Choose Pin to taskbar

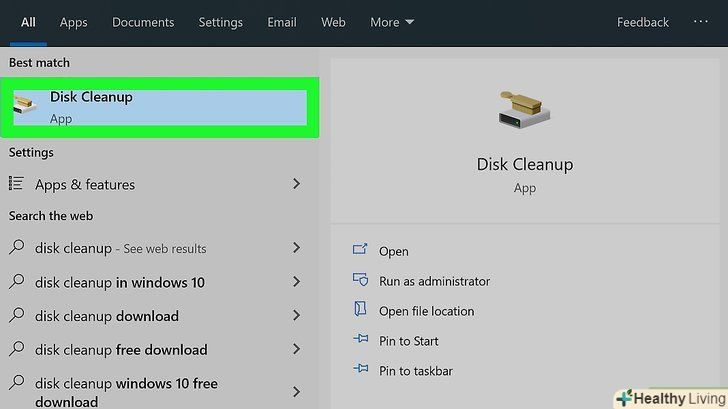pyautogui.click(x=416, y=370)
